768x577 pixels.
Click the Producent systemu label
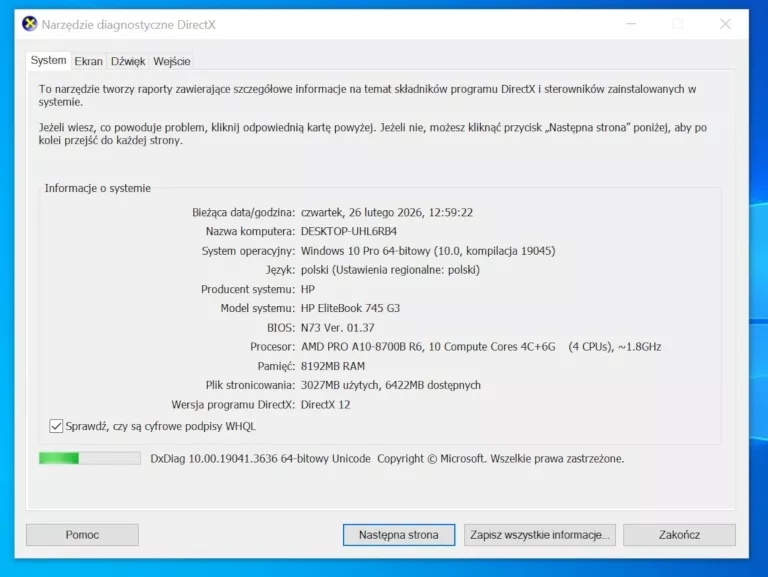pos(248,289)
